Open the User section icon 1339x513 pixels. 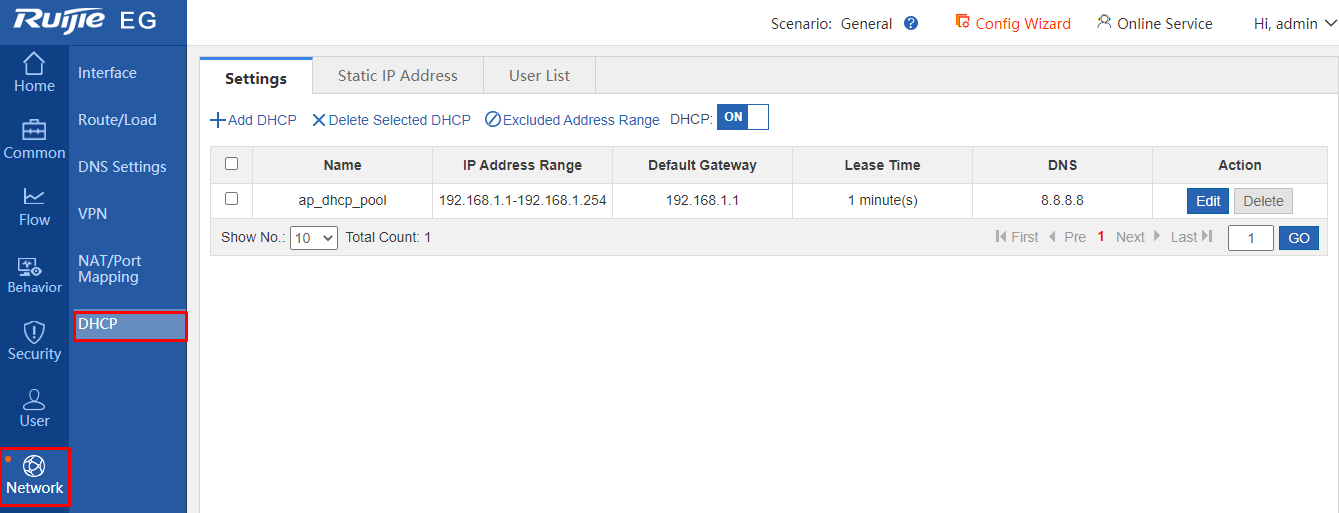(34, 400)
